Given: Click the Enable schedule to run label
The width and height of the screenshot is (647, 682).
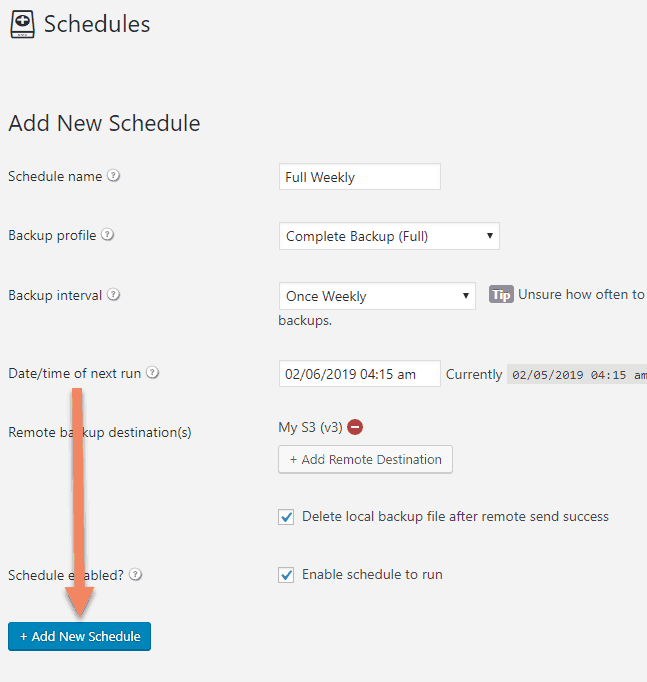Looking at the screenshot, I should click(372, 575).
